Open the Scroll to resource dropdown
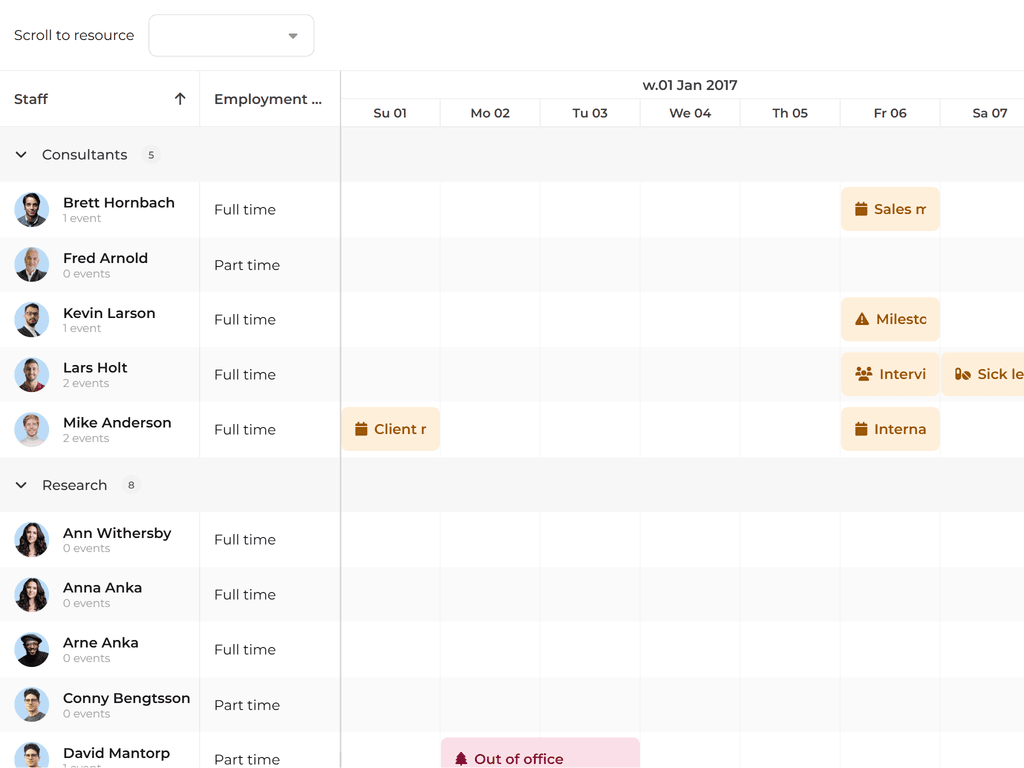 [231, 36]
